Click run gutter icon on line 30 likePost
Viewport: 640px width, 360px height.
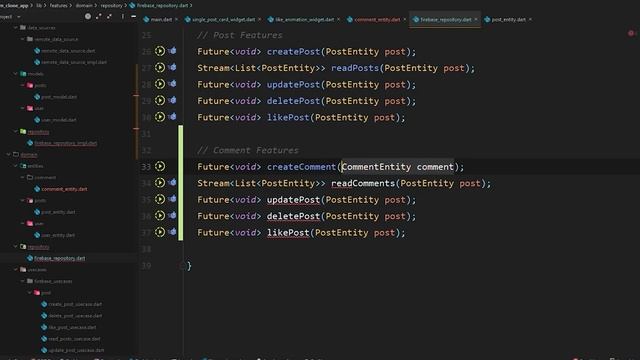160,117
